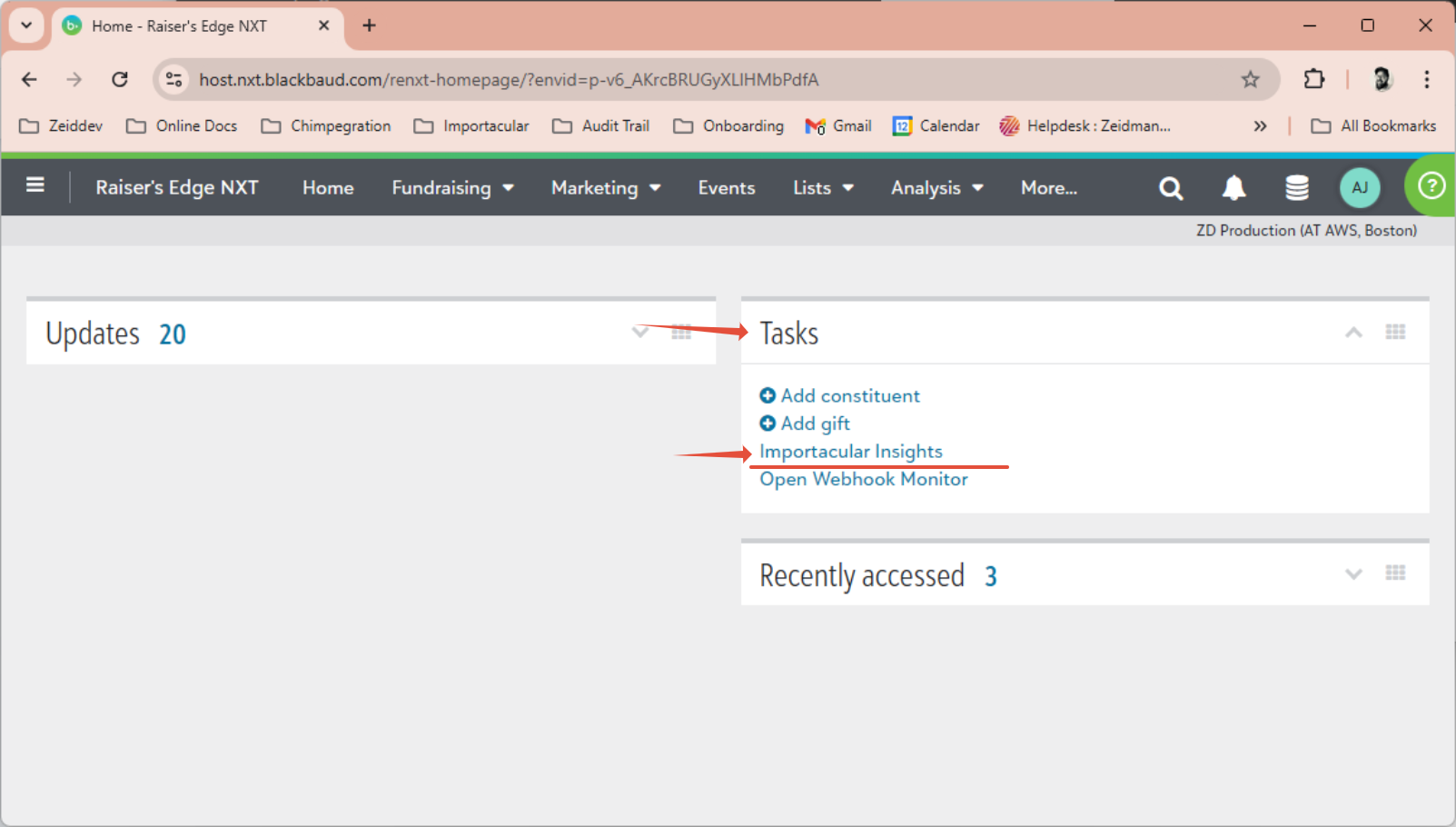Open the green help question mark
Image resolution: width=1456 pixels, height=827 pixels.
[x=1431, y=186]
